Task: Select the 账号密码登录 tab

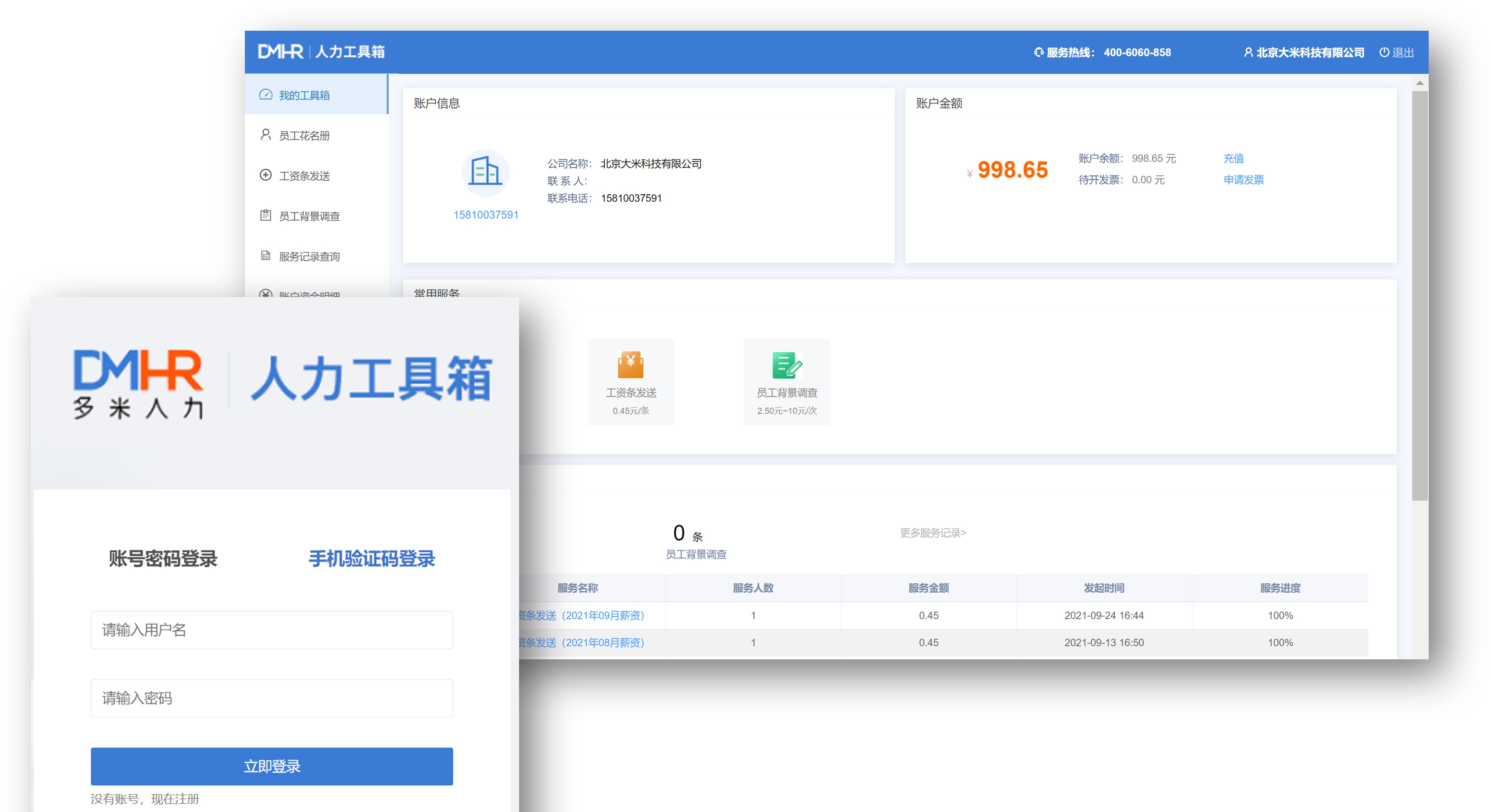Action: point(163,558)
